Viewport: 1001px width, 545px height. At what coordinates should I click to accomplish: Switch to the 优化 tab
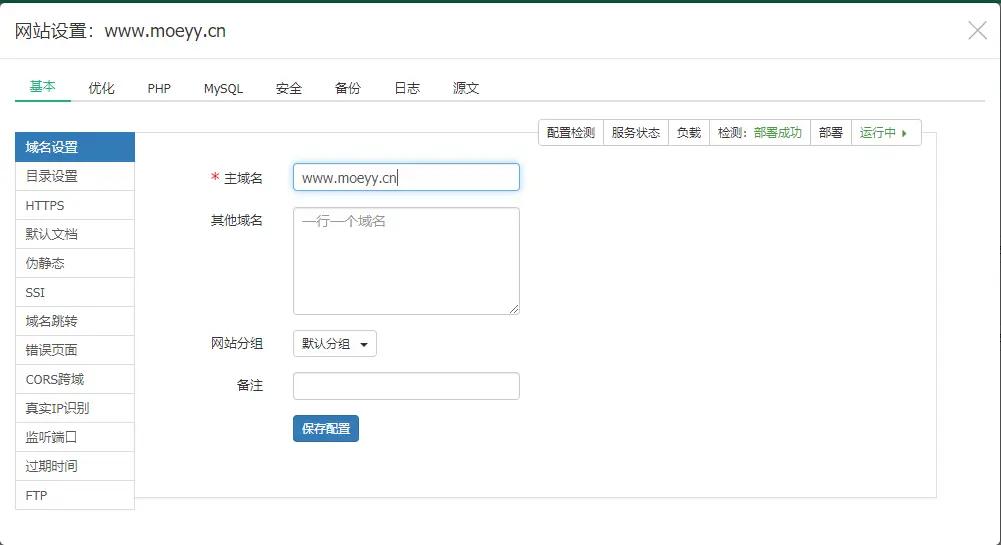click(101, 88)
